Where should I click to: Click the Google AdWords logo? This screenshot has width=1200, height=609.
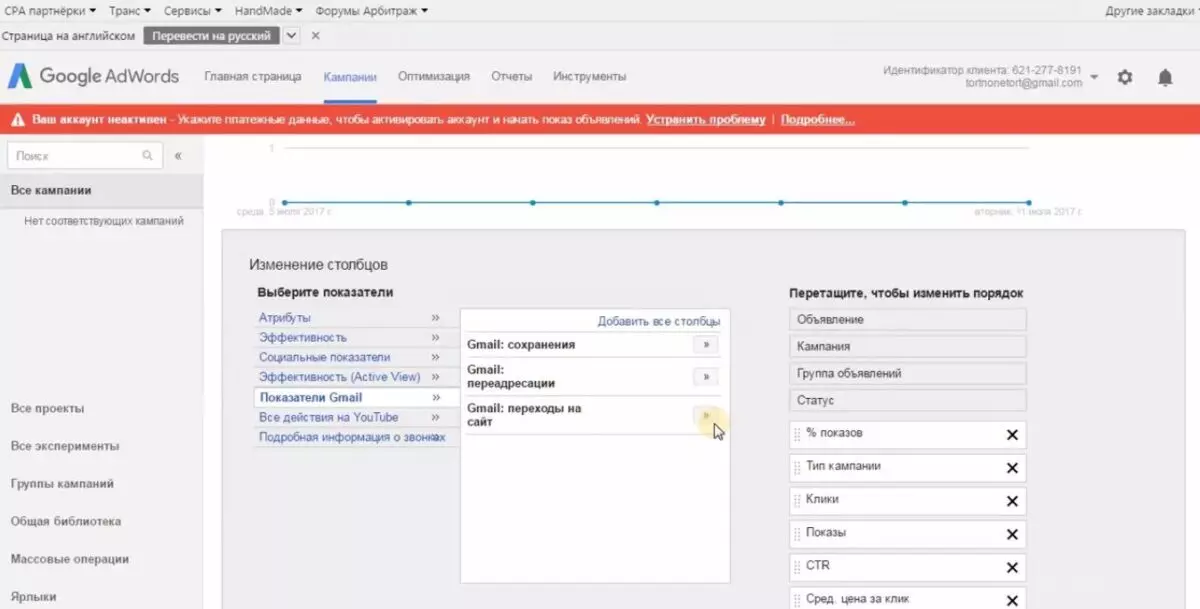tap(94, 76)
